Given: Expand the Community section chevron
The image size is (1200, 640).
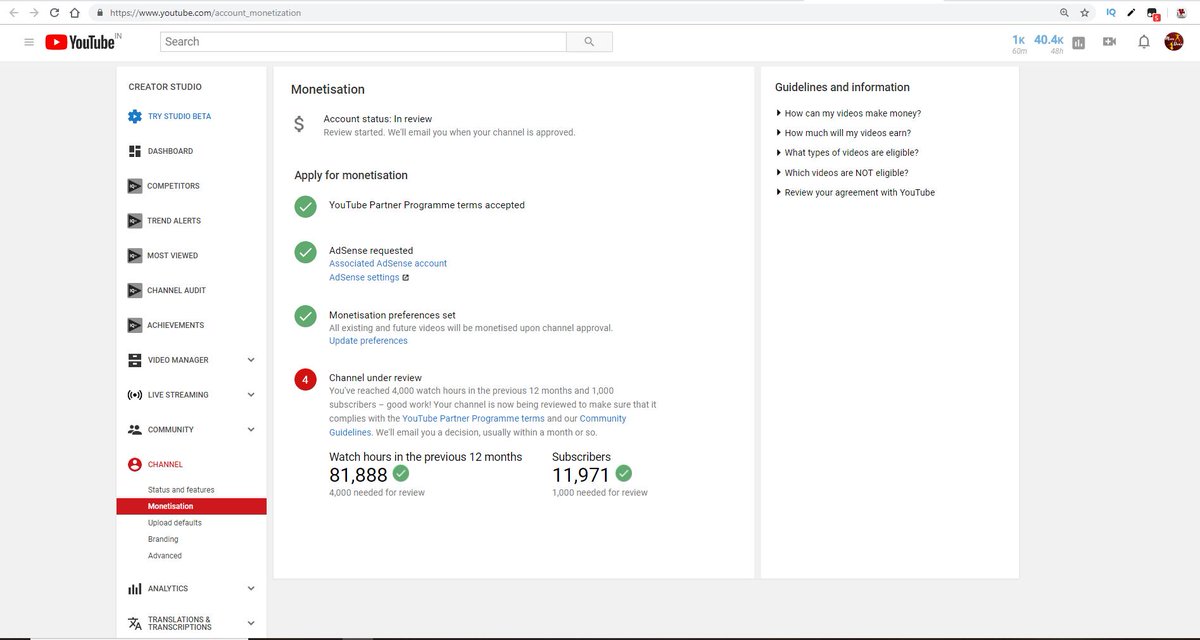Looking at the screenshot, I should click(x=251, y=430).
